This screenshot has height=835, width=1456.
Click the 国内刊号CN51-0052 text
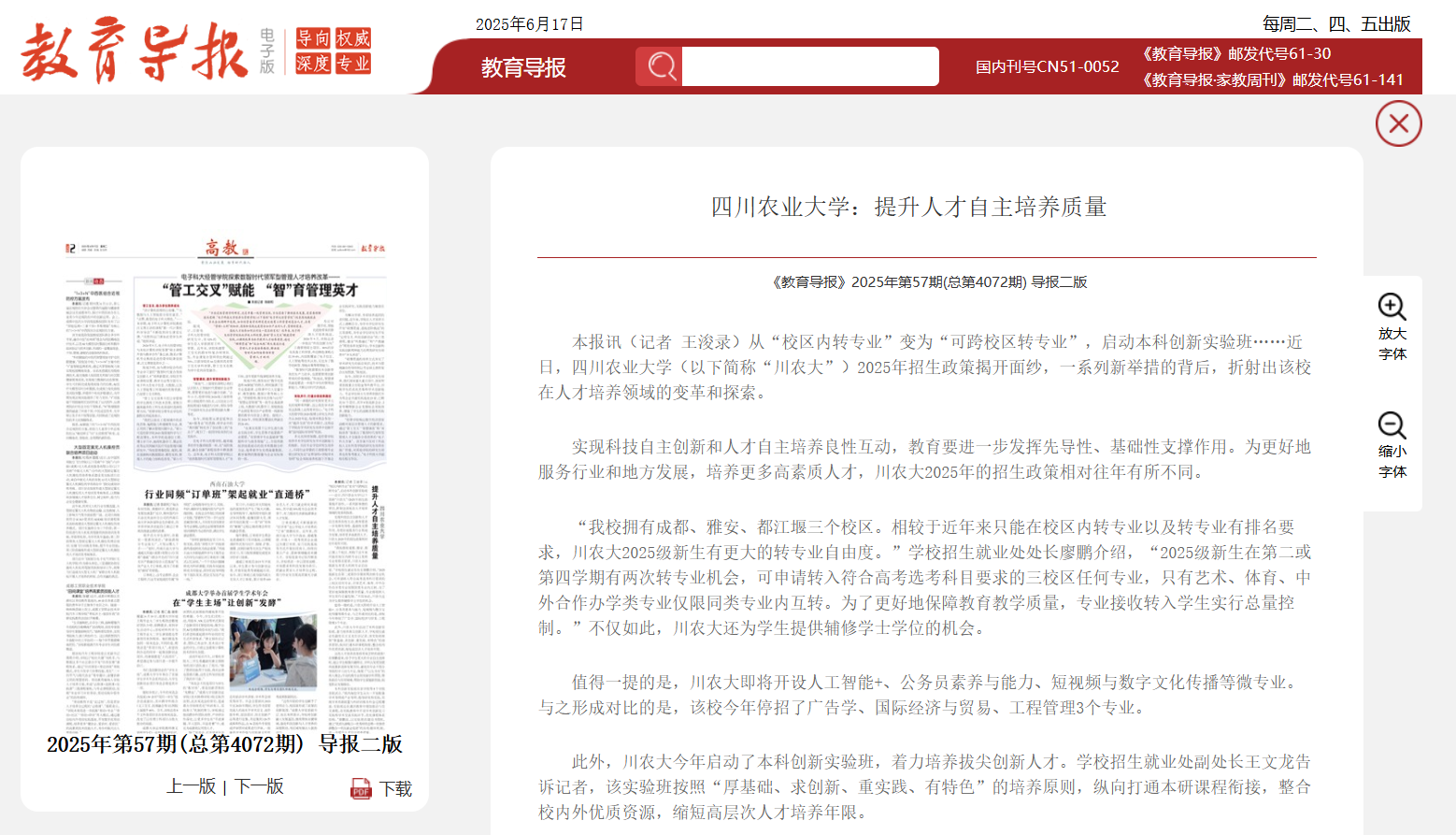tap(1047, 66)
